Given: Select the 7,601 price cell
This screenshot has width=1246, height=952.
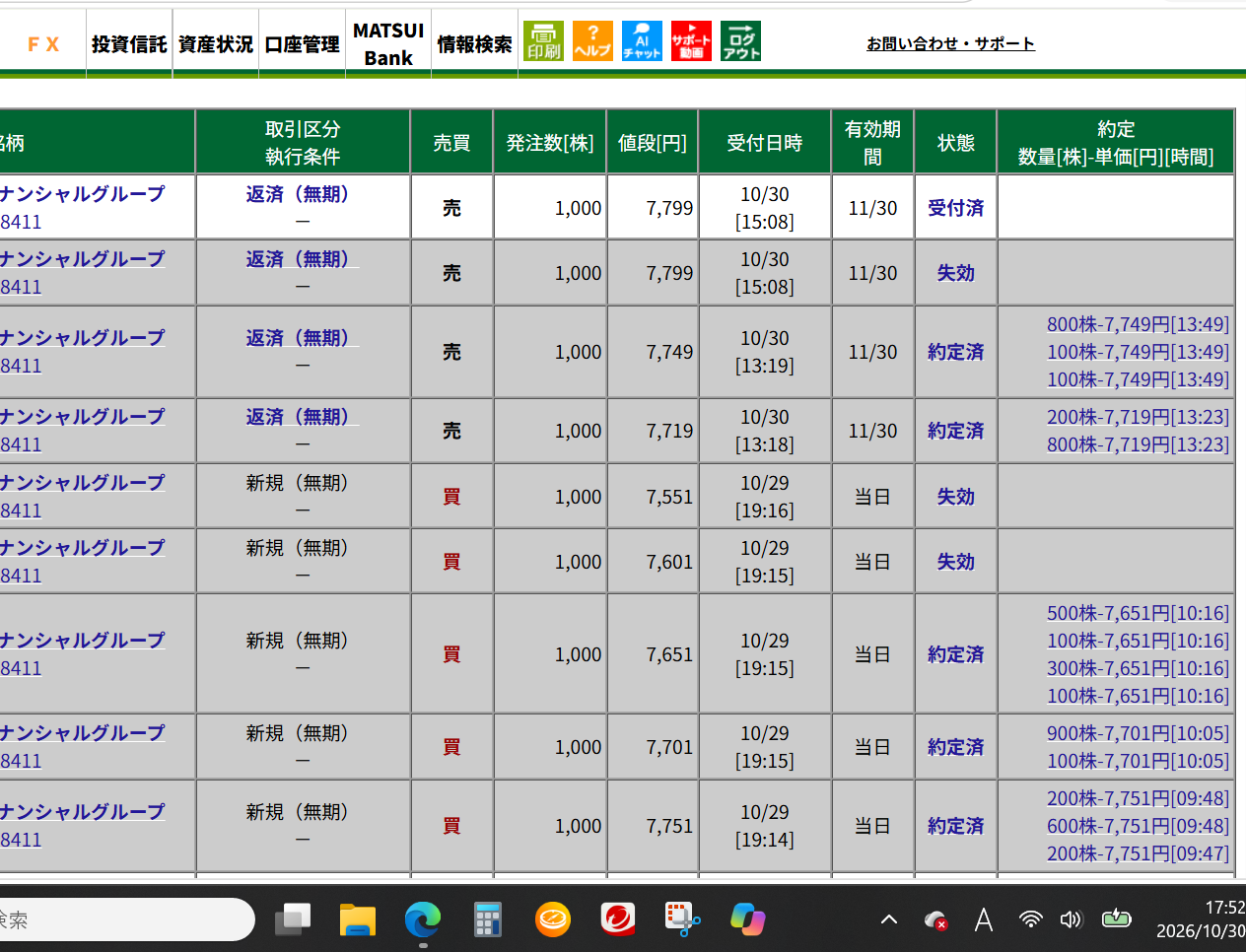Looking at the screenshot, I should tap(653, 562).
